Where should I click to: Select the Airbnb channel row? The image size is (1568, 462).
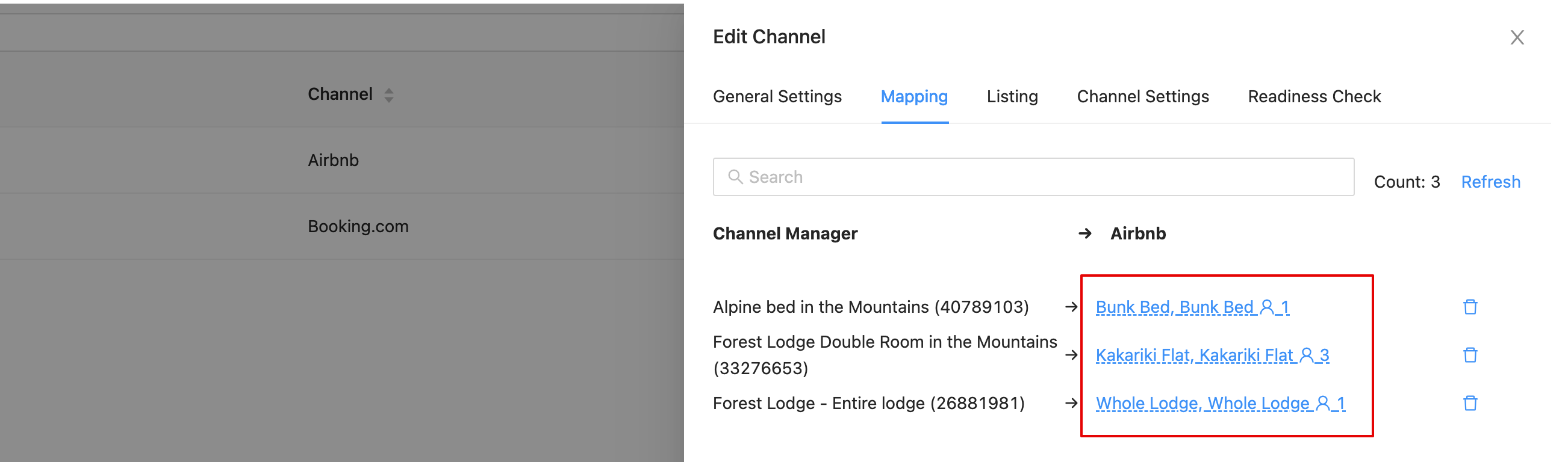tap(342, 161)
